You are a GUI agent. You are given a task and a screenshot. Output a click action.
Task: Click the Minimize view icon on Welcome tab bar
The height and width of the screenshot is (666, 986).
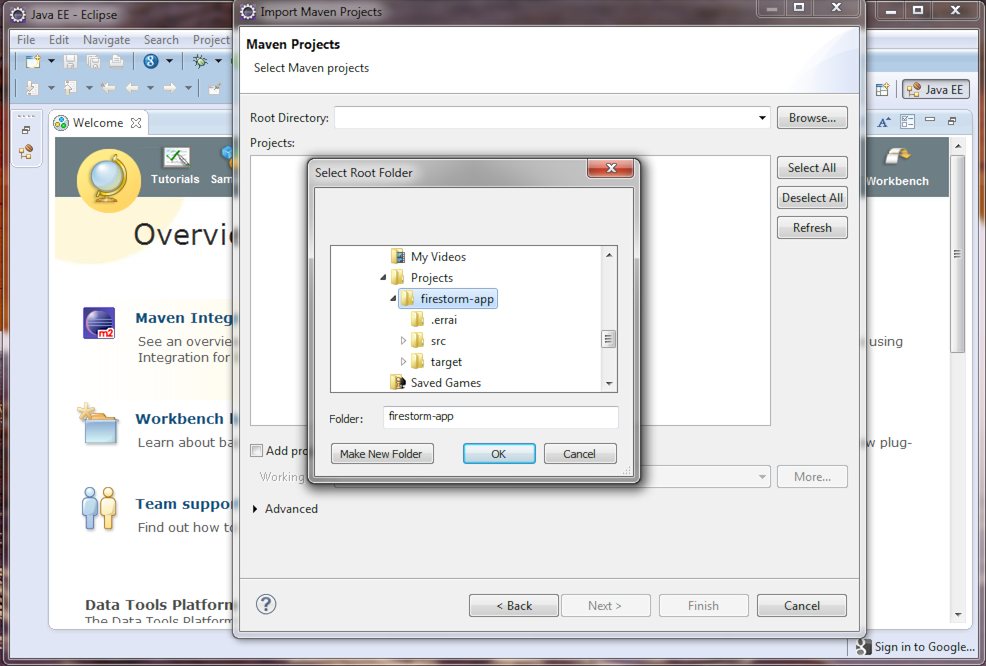930,119
